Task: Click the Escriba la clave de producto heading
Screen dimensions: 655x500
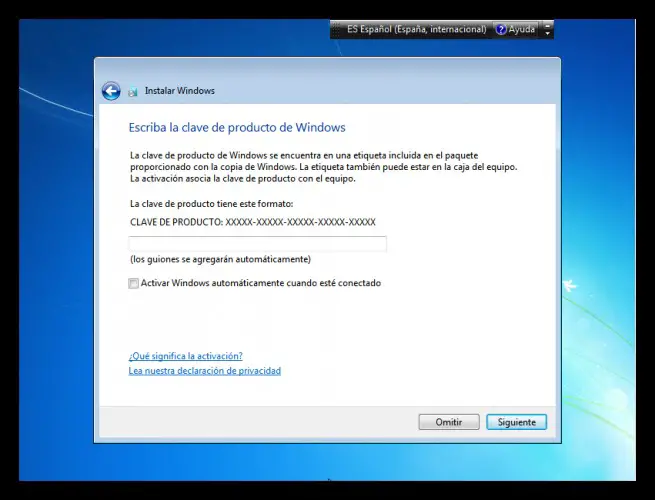Action: [x=237, y=127]
